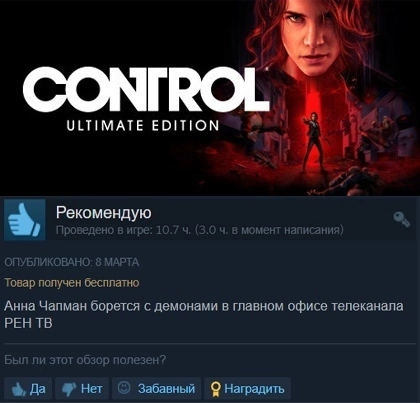This screenshot has width=420, height=403.
Task: Click the review text about Анна Чапман
Action: click(204, 314)
